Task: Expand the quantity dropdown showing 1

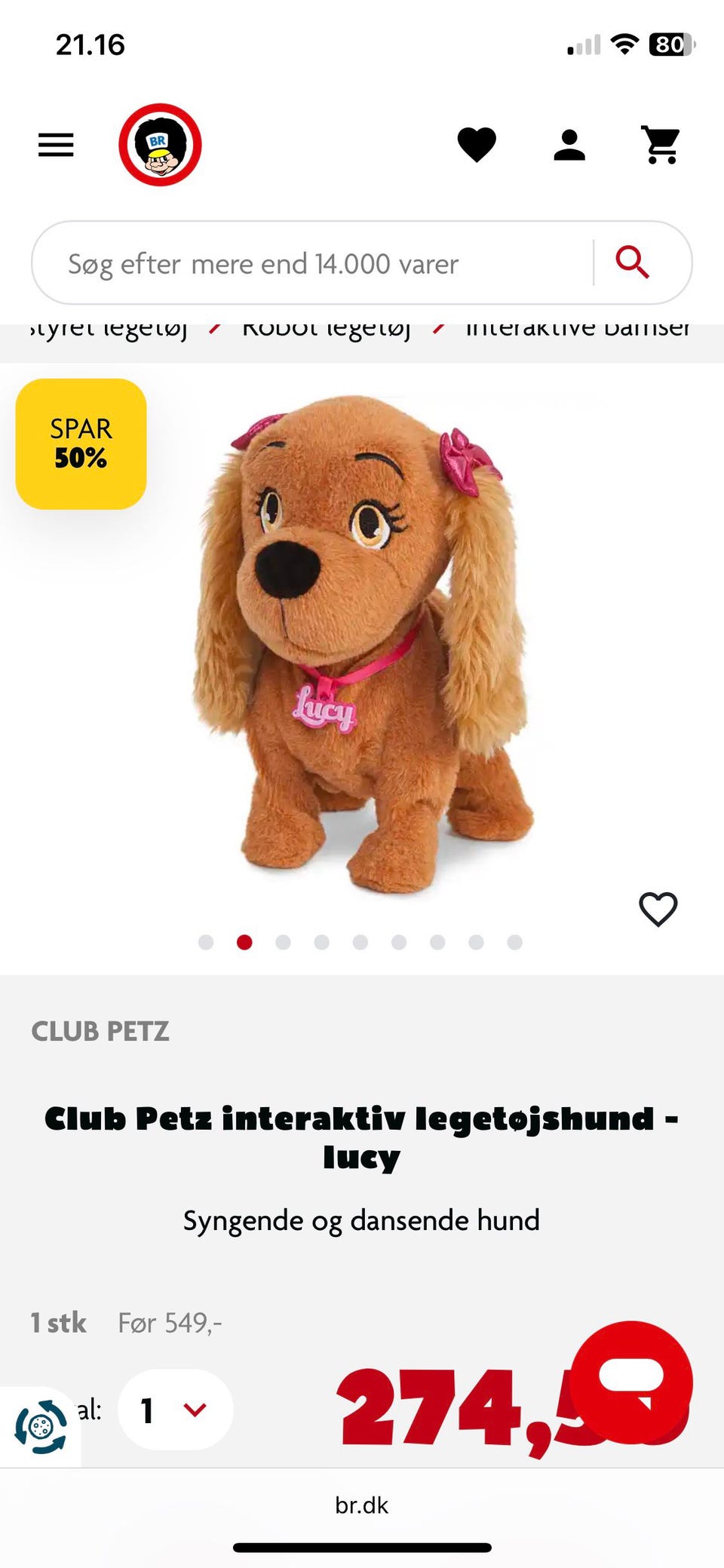Action: [175, 1410]
